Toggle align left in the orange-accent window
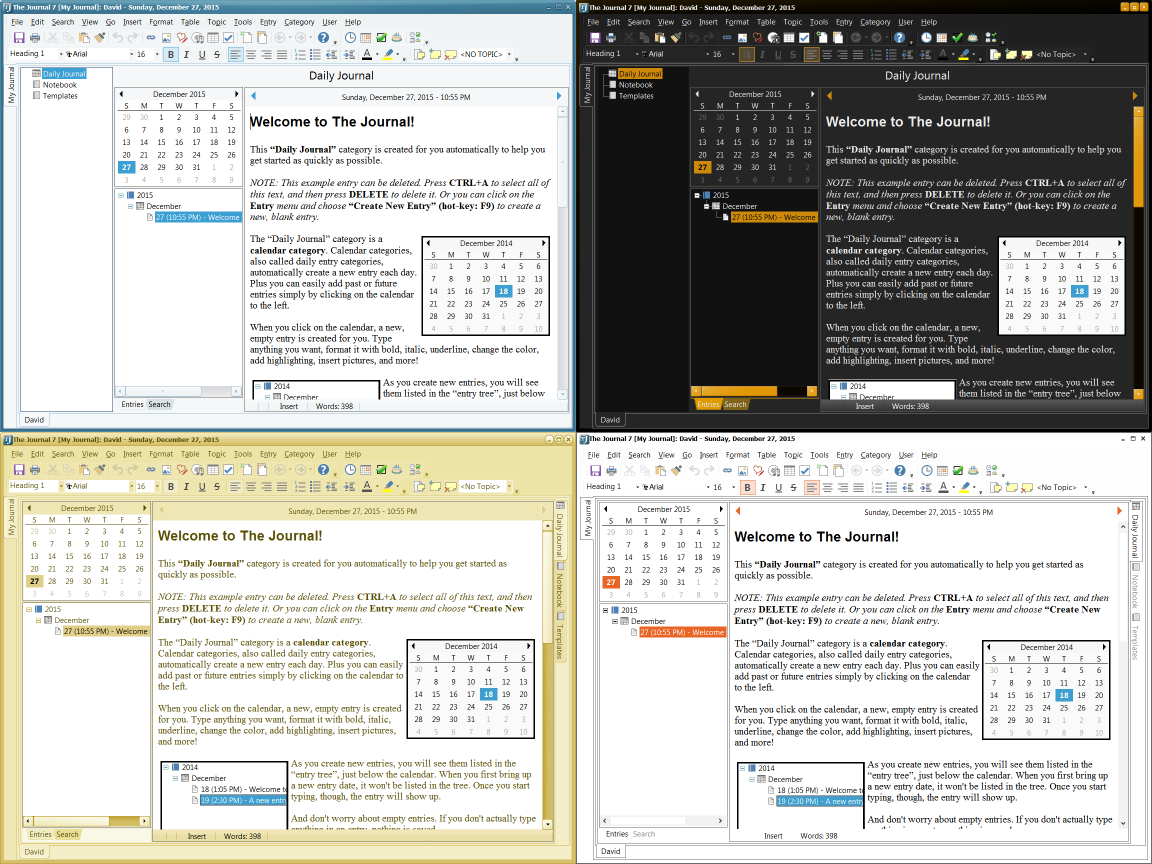The width and height of the screenshot is (1152, 864). [812, 487]
